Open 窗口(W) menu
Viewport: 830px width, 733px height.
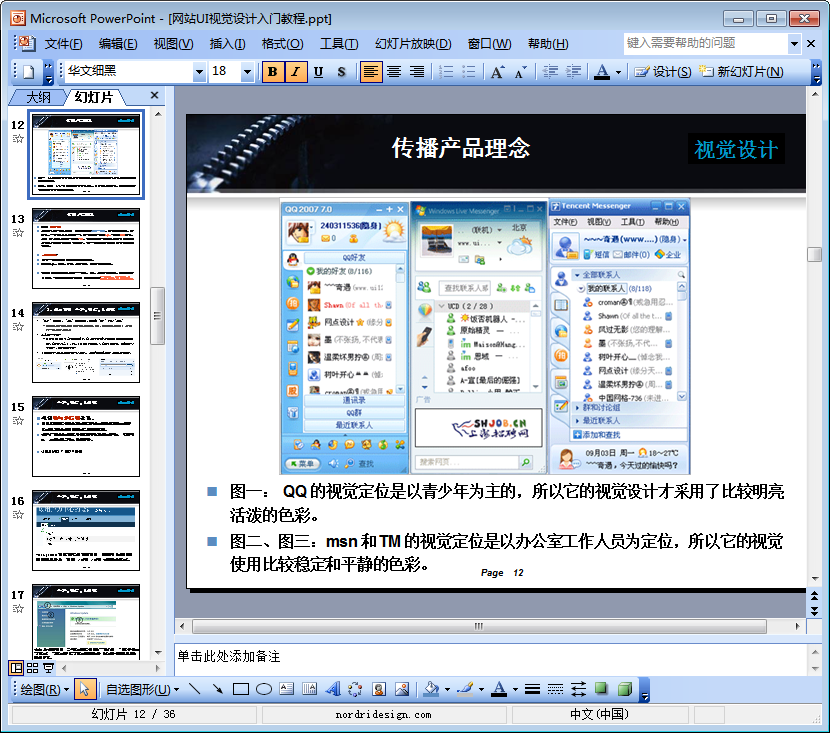(x=489, y=44)
